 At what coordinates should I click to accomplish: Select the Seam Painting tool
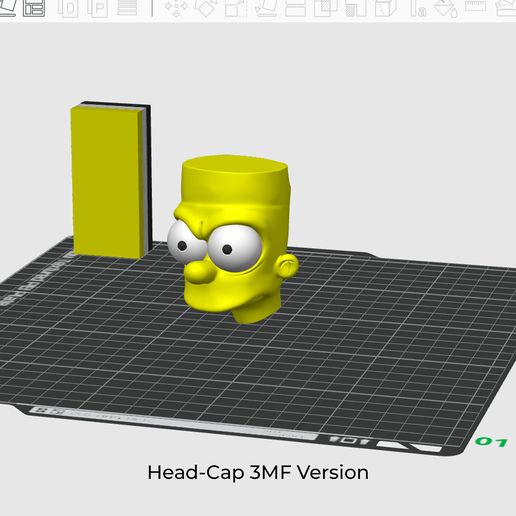(x=385, y=8)
